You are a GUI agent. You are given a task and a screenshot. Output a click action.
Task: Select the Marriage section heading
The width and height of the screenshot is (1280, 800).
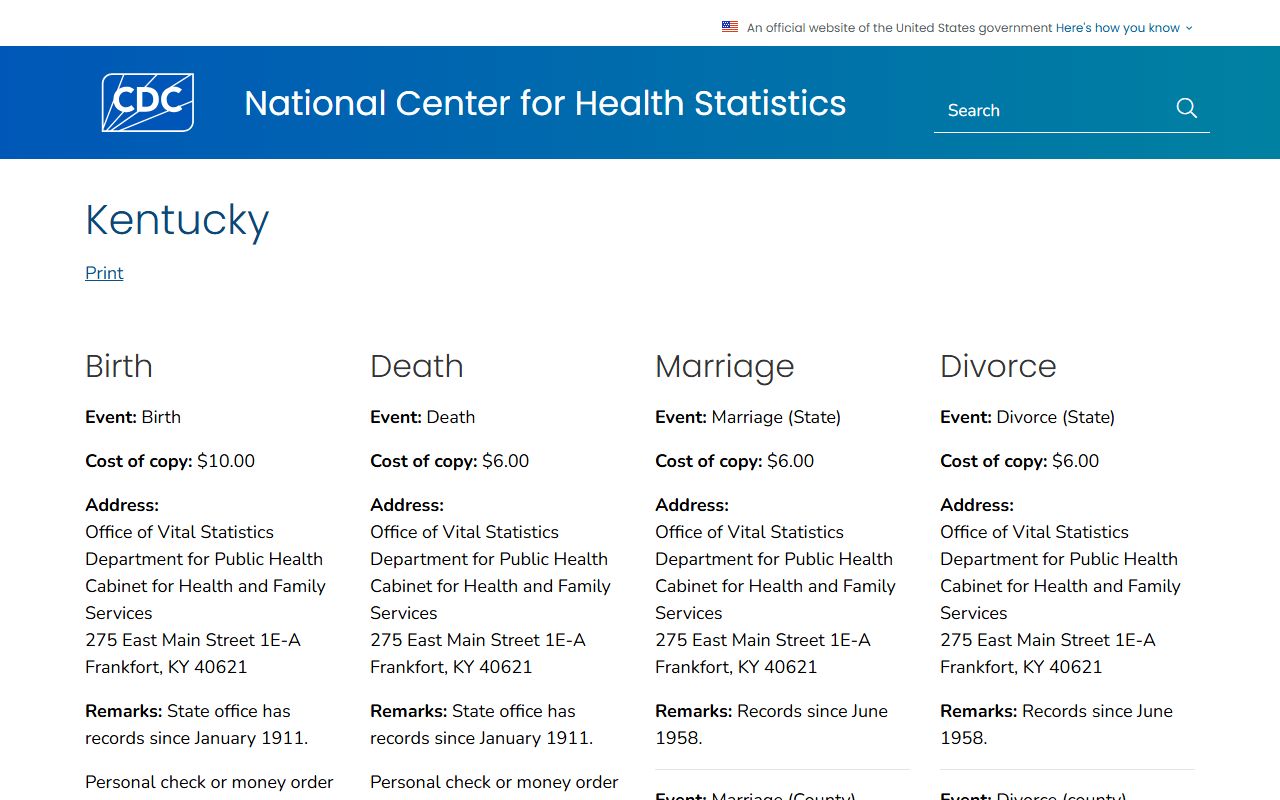point(725,366)
